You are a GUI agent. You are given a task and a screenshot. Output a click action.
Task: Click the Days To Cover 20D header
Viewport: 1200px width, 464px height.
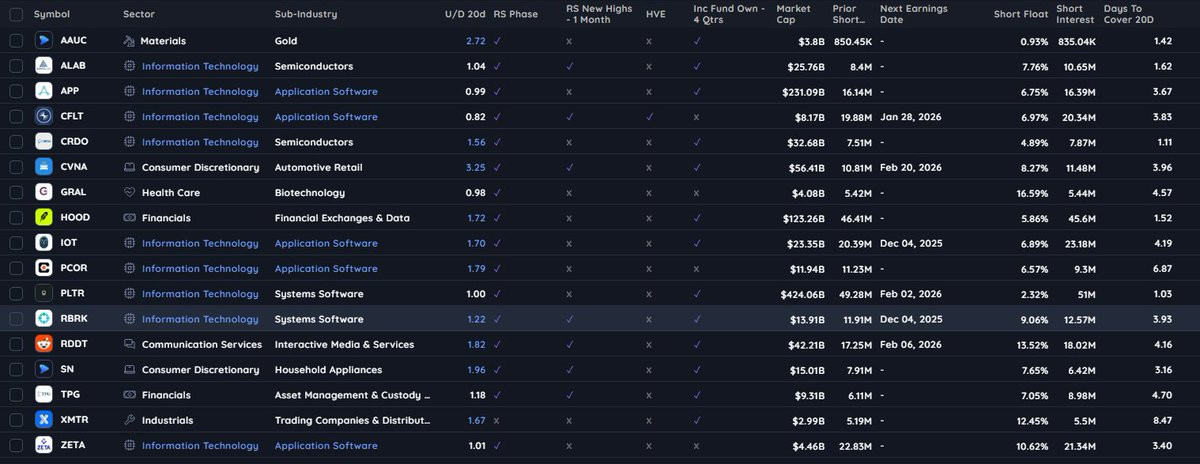tap(1128, 14)
